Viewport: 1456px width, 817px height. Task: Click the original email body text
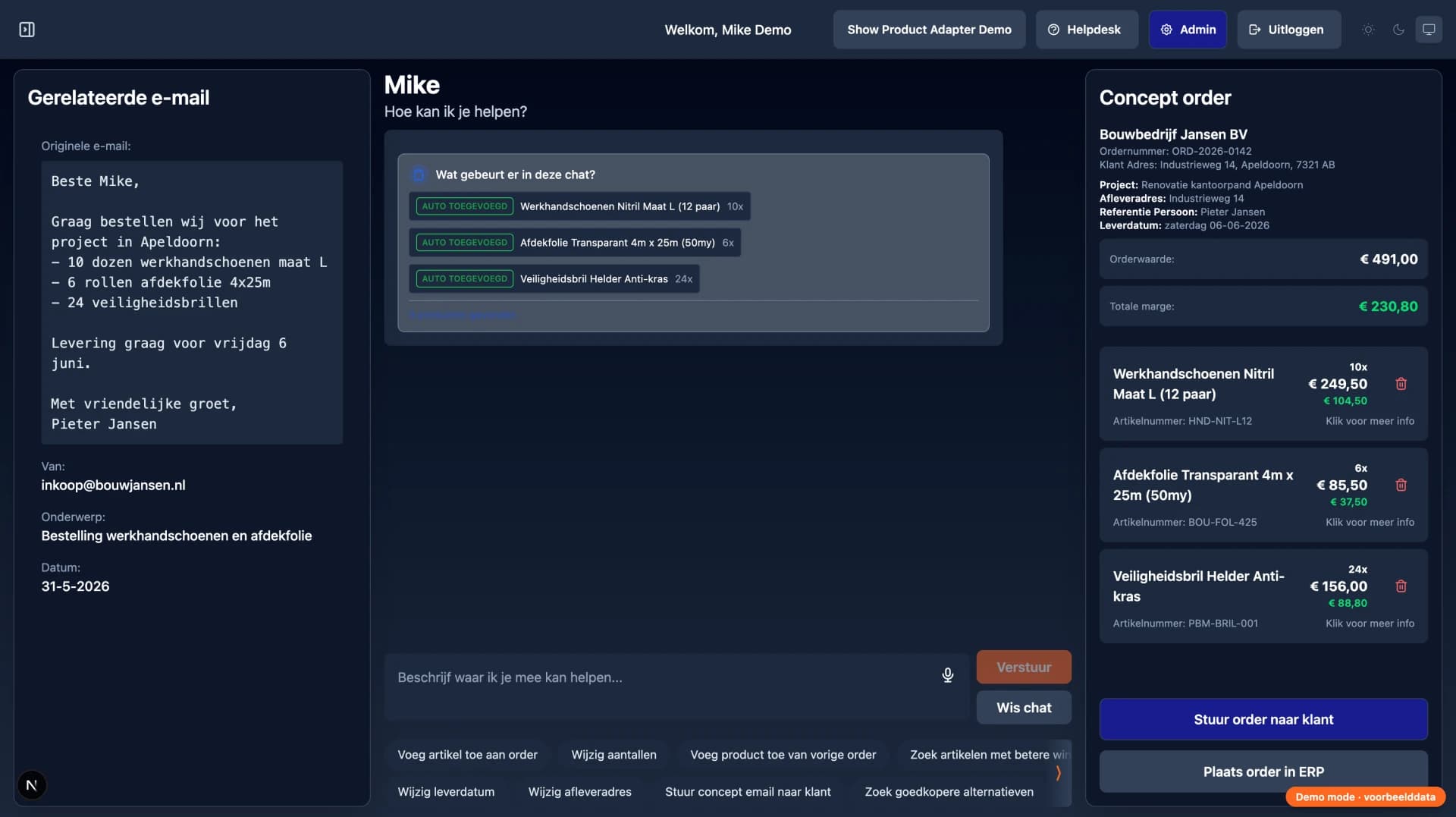click(x=191, y=303)
